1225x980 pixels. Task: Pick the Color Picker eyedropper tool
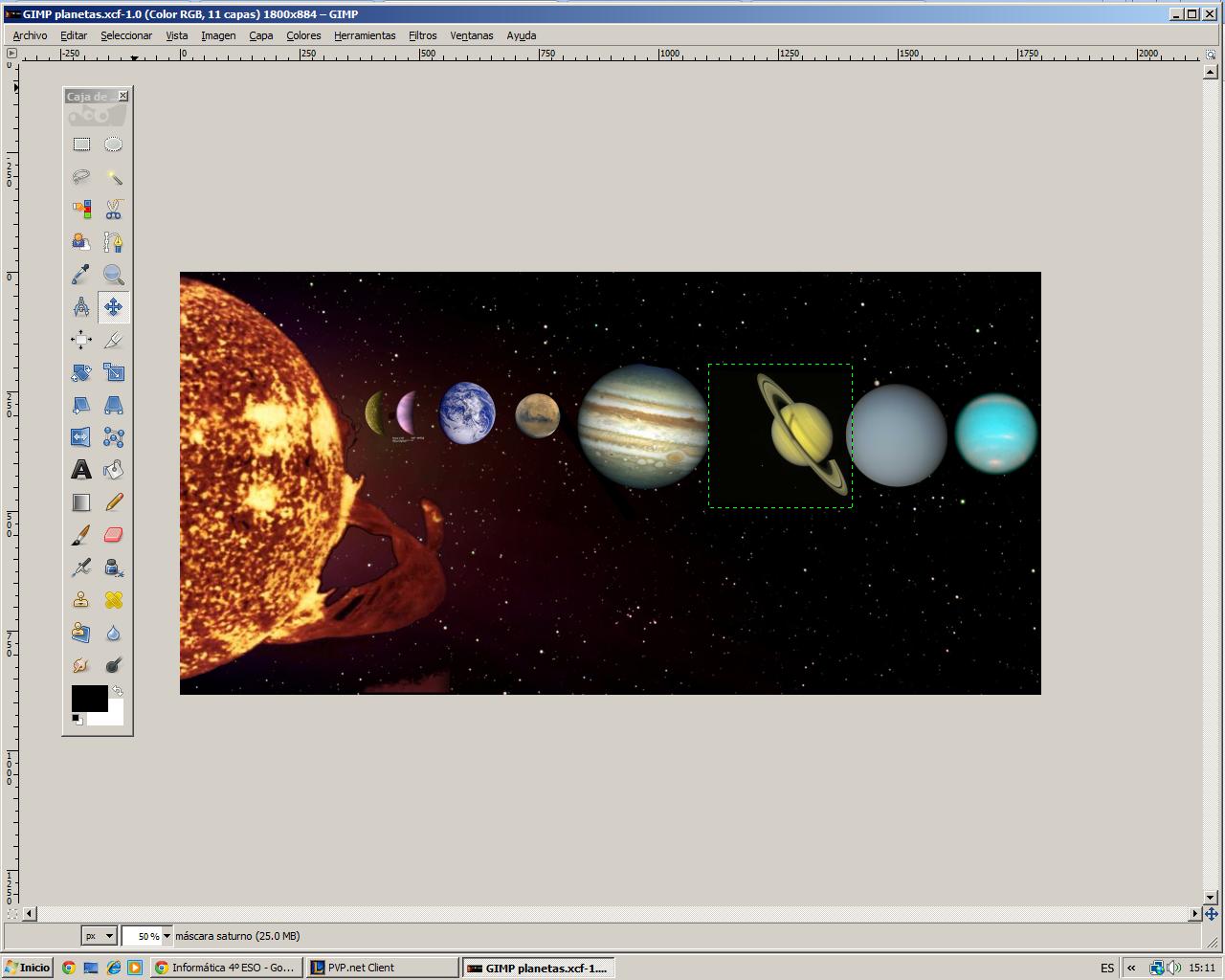pos(81,275)
